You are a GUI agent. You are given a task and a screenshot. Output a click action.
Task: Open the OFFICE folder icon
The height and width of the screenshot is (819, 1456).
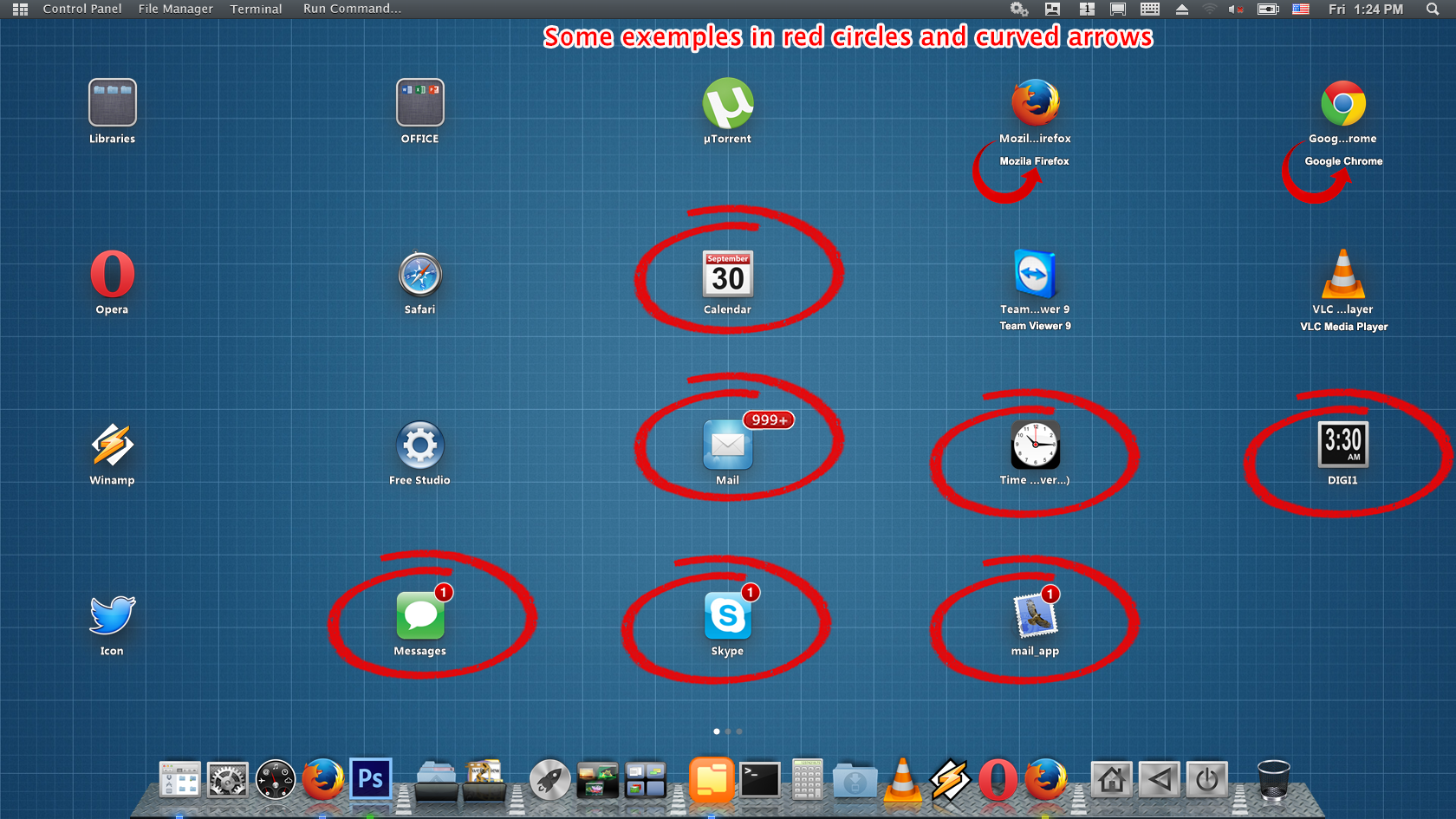[x=420, y=102]
